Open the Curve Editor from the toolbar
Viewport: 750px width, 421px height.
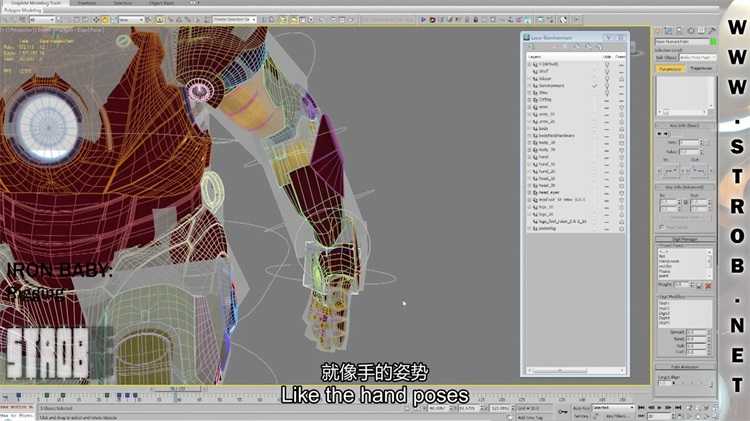click(302, 20)
